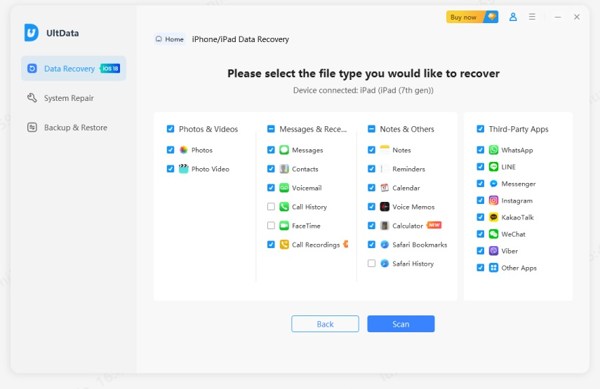Uncheck the Contacts checkbox
Image resolution: width=600 pixels, height=389 pixels.
(271, 169)
